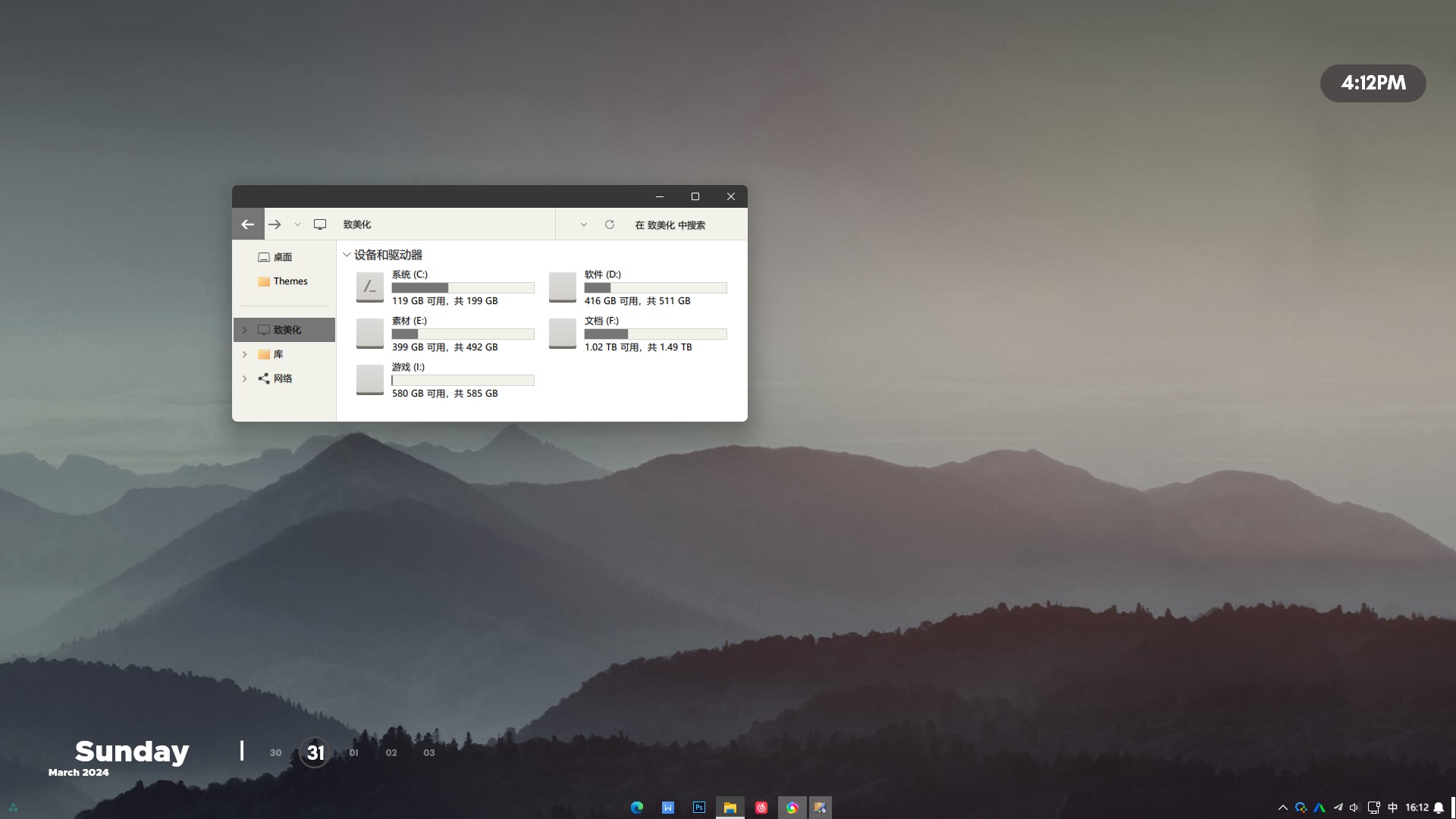Click the 文档 (F:) usage bar
The image size is (1456, 819).
click(655, 334)
